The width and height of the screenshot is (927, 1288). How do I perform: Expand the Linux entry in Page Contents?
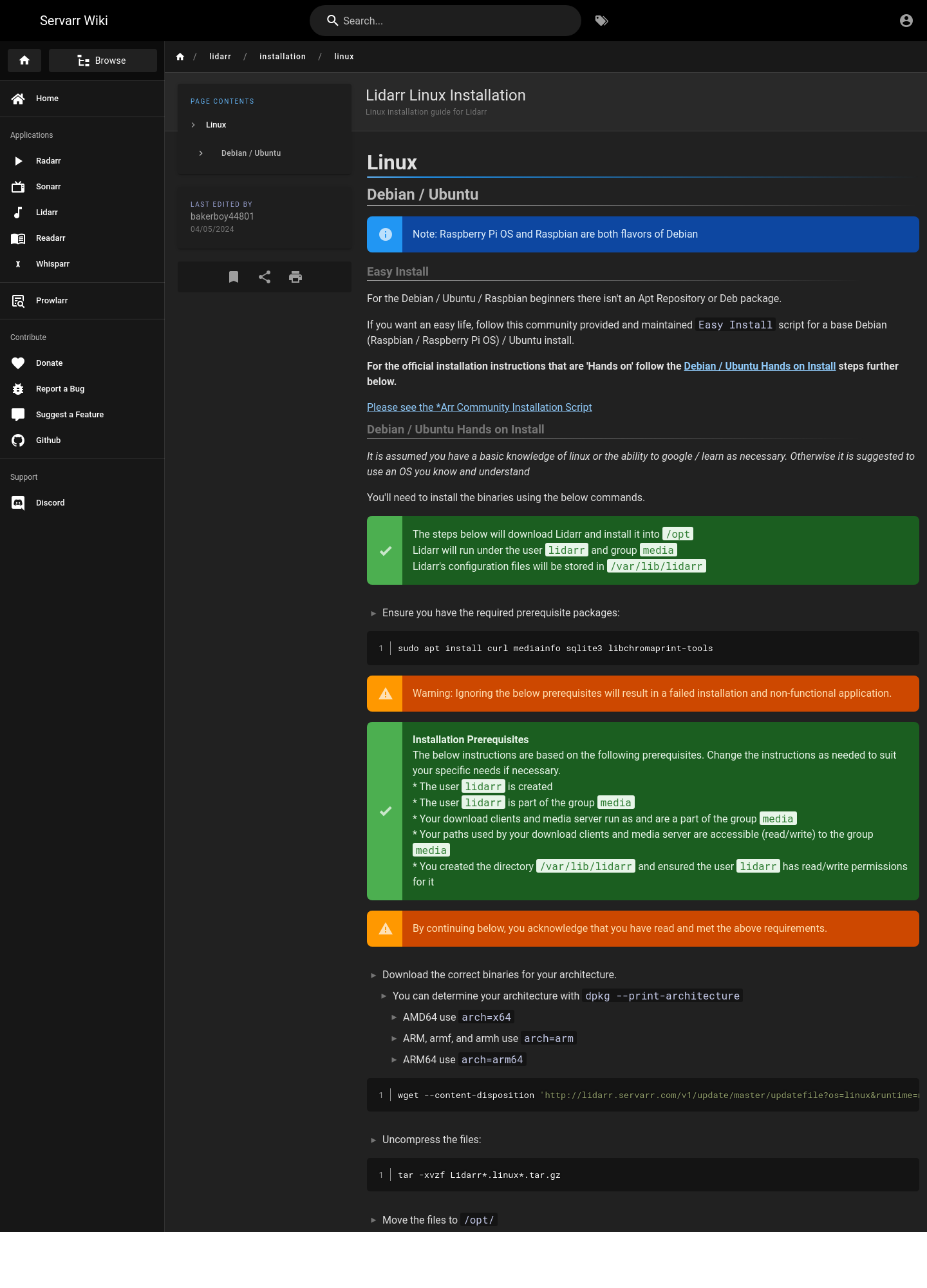click(x=216, y=125)
